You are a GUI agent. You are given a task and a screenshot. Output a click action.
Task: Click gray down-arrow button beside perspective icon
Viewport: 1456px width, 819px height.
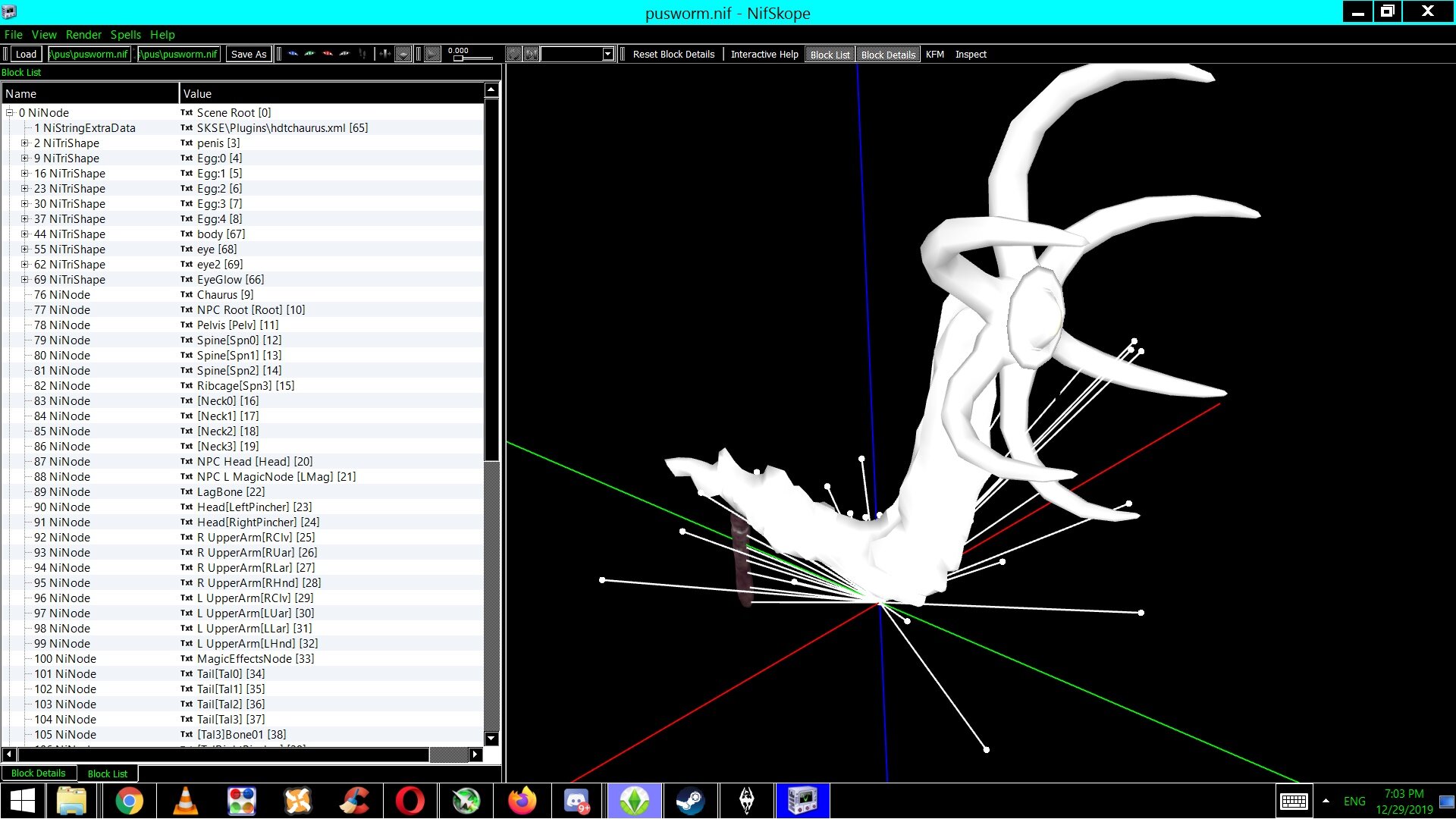(x=403, y=54)
